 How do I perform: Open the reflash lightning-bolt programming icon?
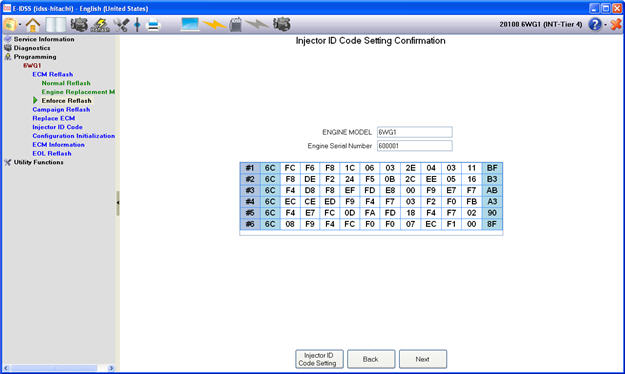pos(100,25)
